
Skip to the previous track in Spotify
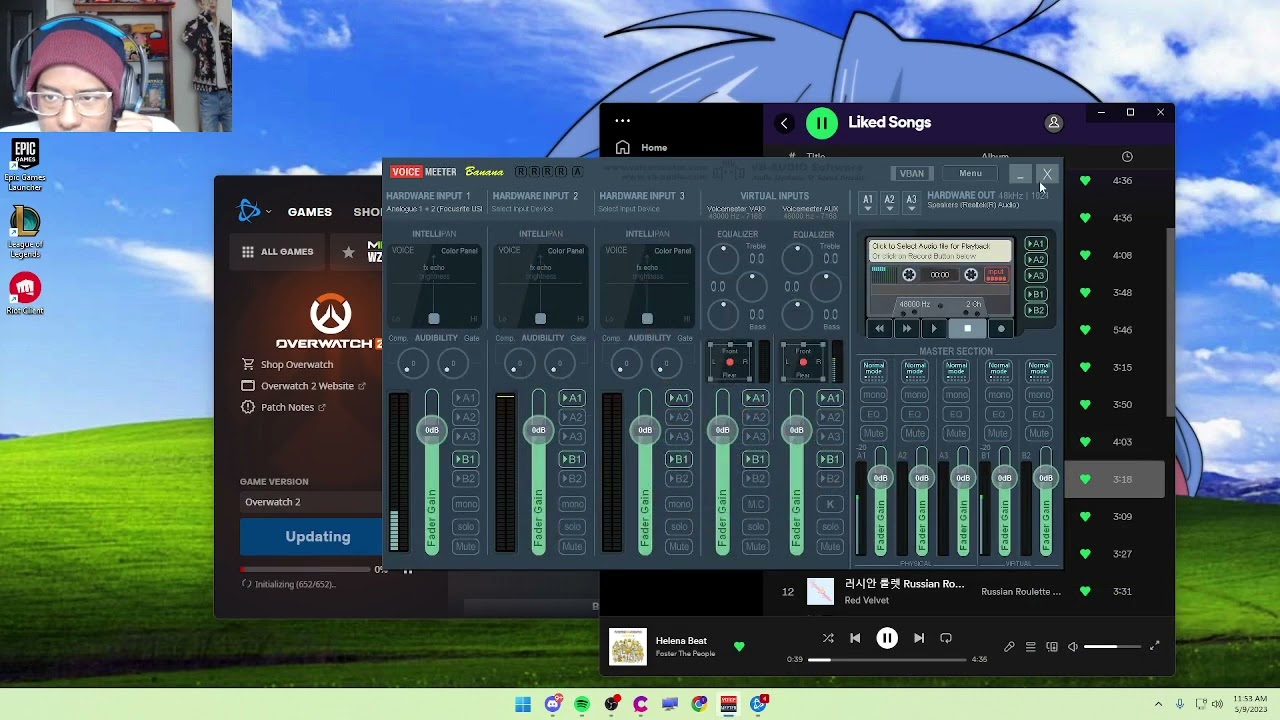coord(855,638)
